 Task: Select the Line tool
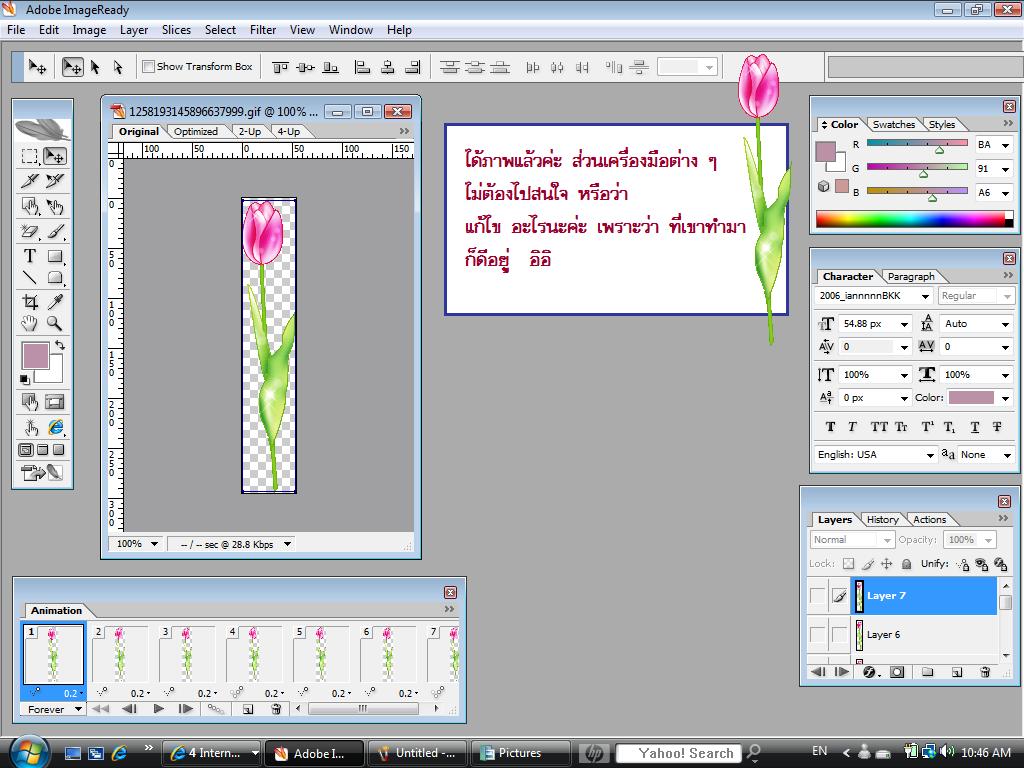29,278
